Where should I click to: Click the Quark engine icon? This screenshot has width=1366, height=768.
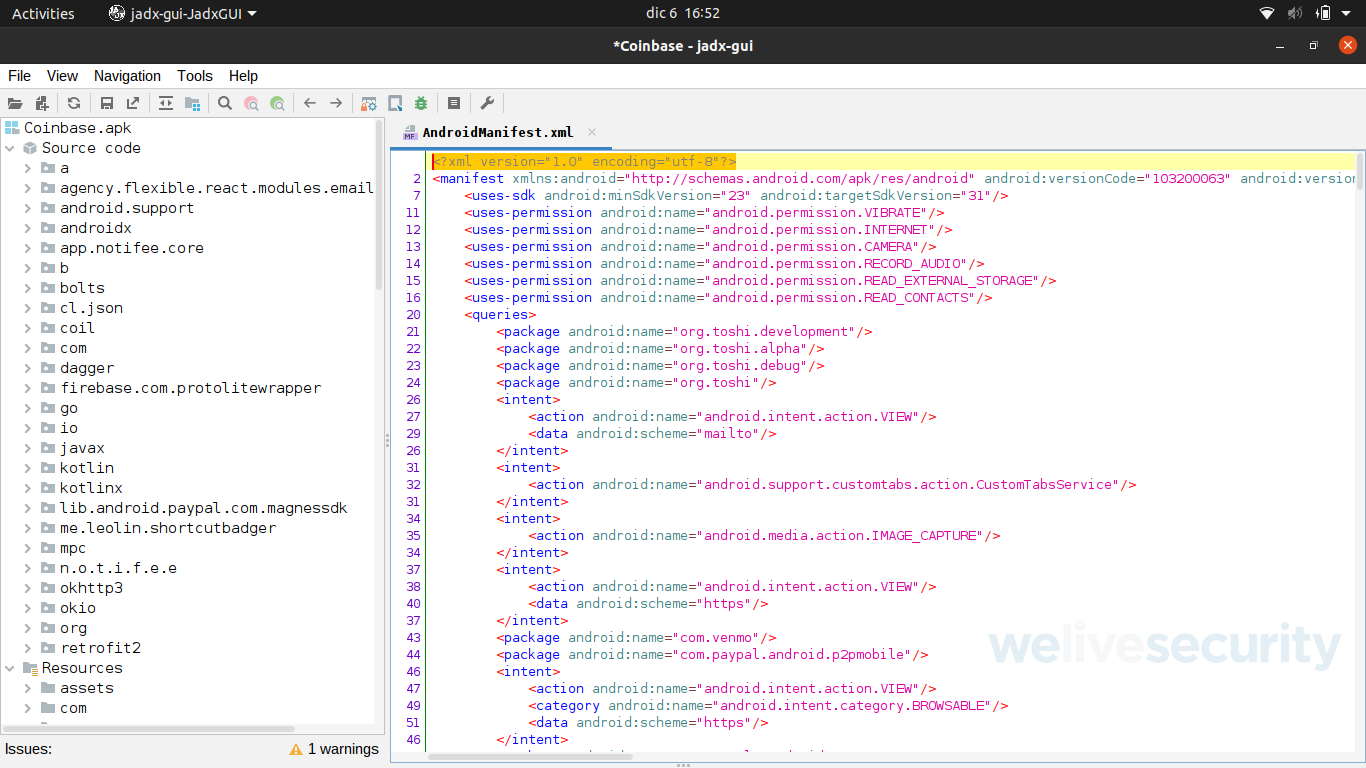(395, 103)
